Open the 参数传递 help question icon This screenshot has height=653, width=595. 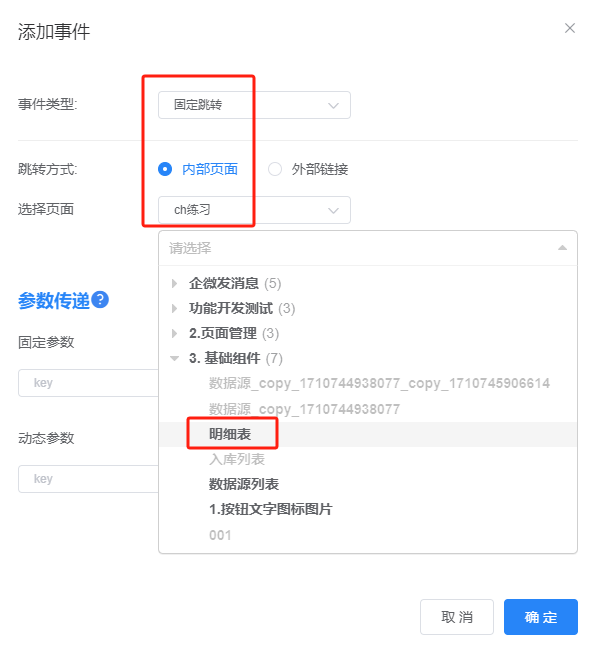coord(100,299)
